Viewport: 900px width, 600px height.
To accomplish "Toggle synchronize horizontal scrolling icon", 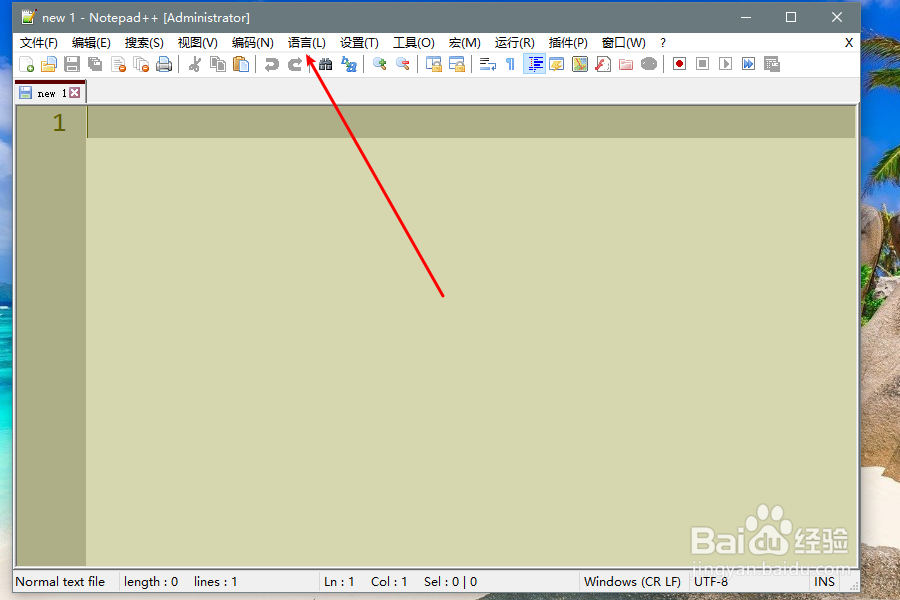I will click(x=457, y=64).
